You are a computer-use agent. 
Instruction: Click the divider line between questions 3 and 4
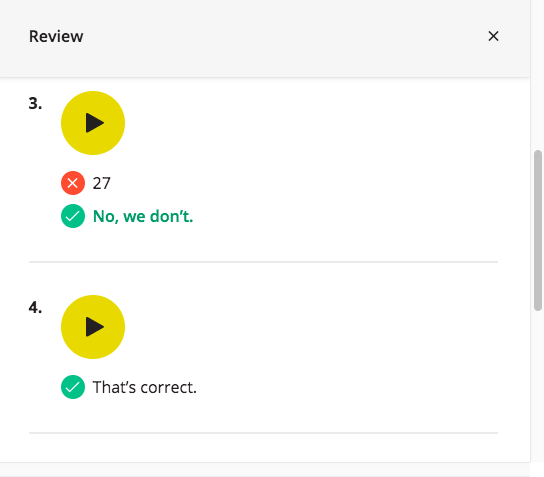tap(263, 262)
